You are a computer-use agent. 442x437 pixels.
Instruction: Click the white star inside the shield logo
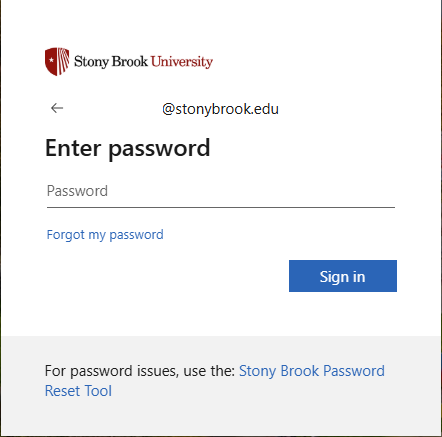(x=51, y=60)
